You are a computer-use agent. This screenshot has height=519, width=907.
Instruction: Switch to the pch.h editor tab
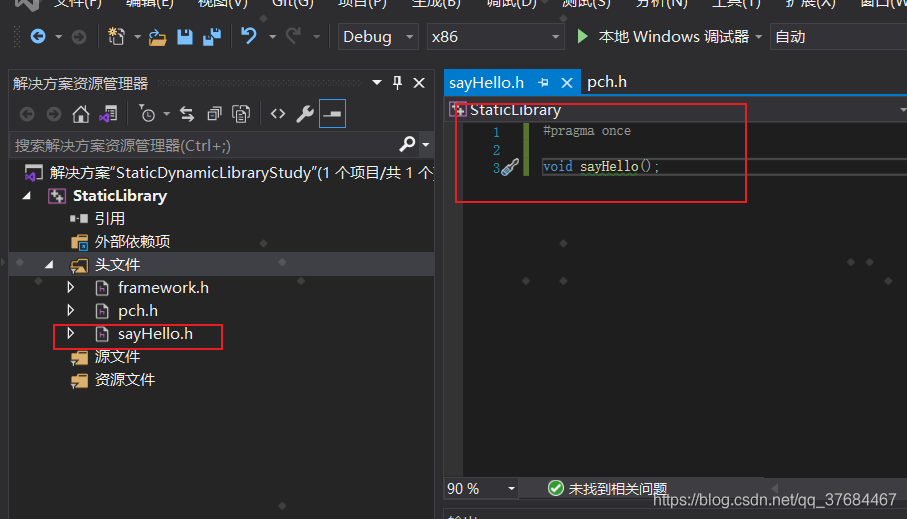(606, 82)
